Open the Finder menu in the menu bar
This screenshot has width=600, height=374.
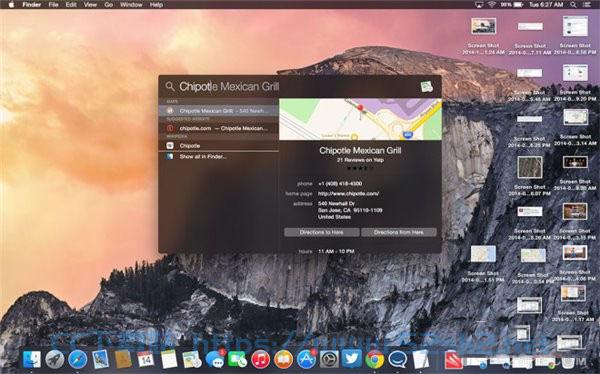pyautogui.click(x=31, y=5)
